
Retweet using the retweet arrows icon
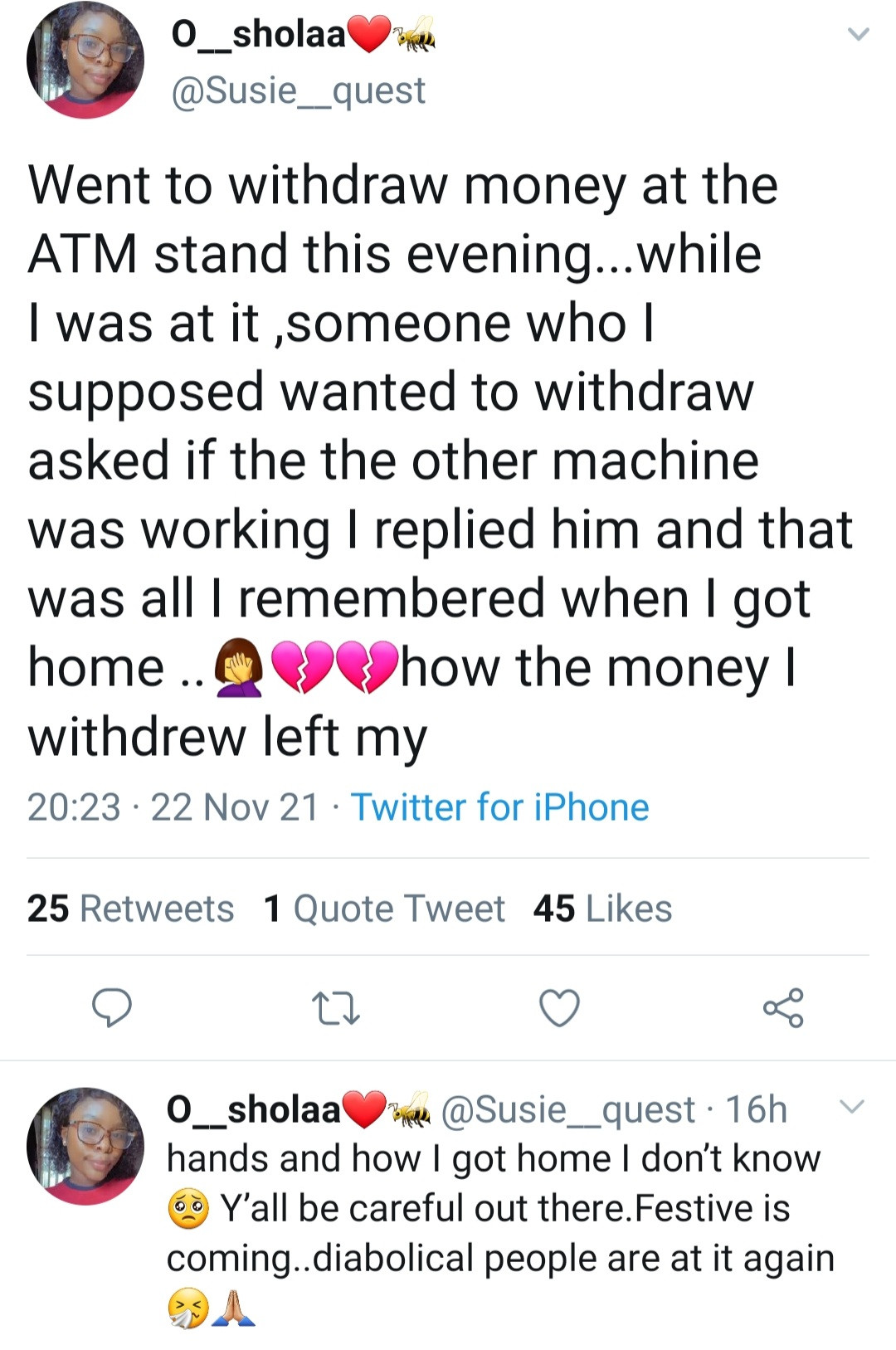(335, 1008)
